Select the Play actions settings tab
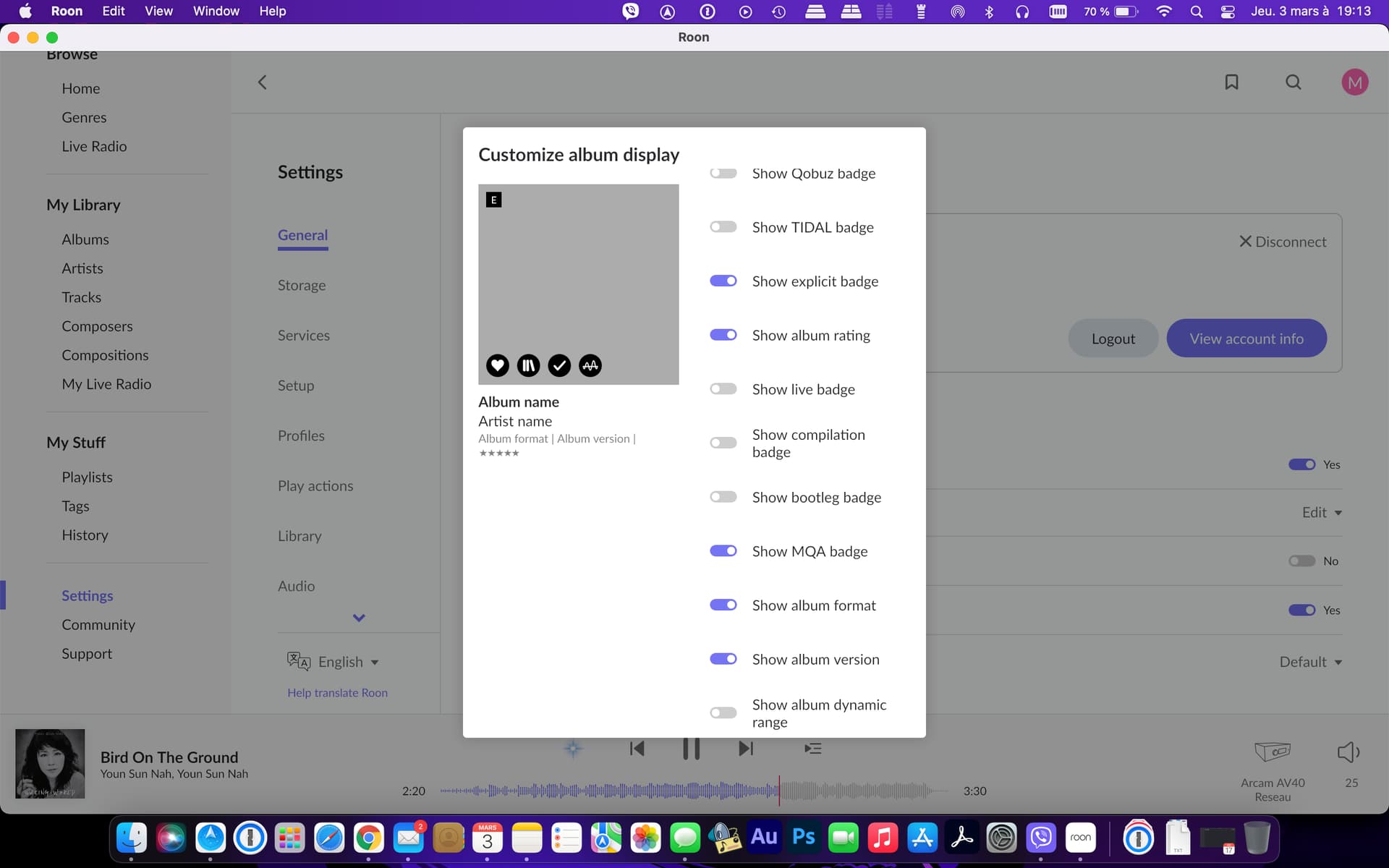1389x868 pixels. tap(315, 486)
